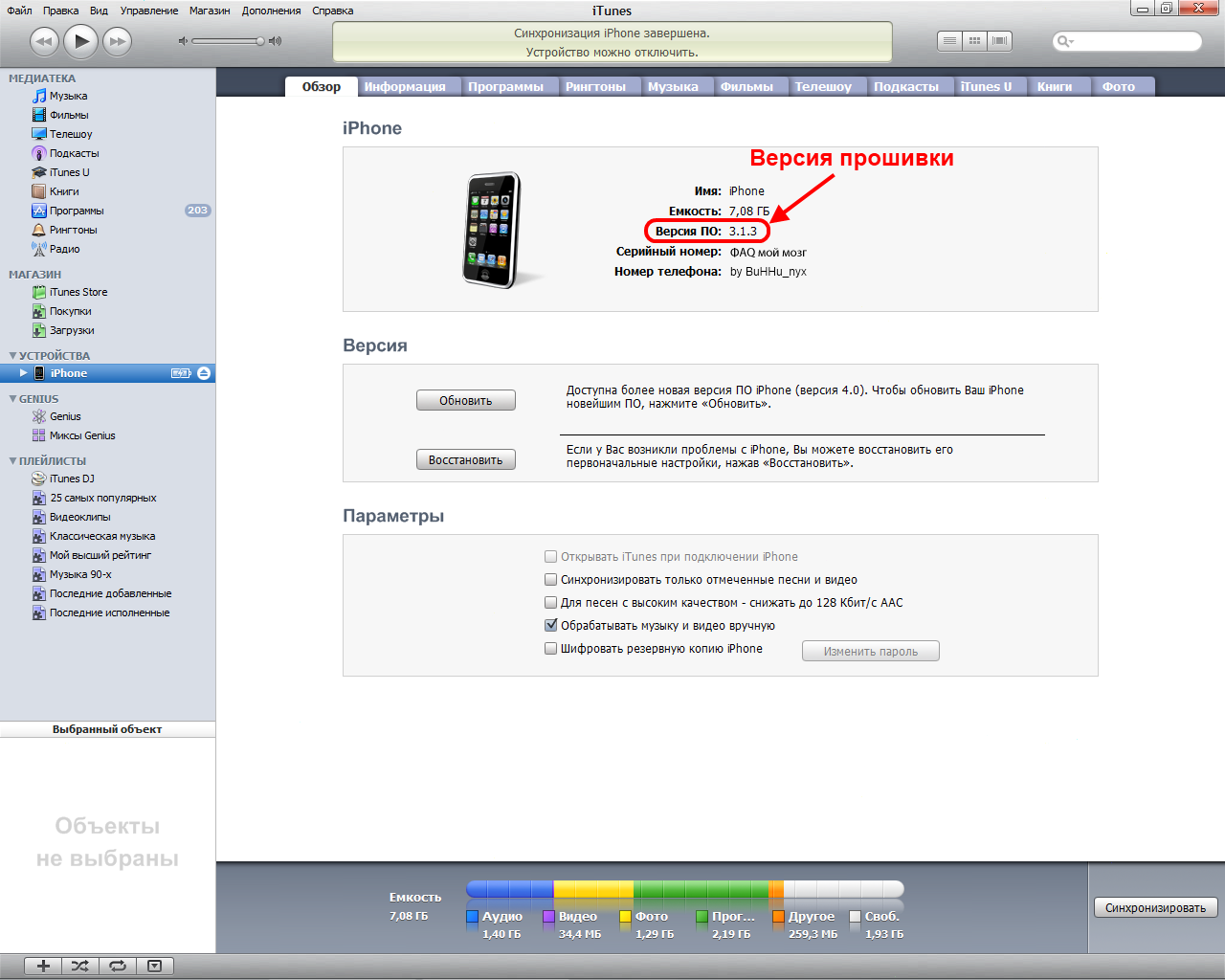This screenshot has height=980, width=1225.
Task: Uncheck Обрабатывать музыку и видео вручную
Action: coord(551,625)
